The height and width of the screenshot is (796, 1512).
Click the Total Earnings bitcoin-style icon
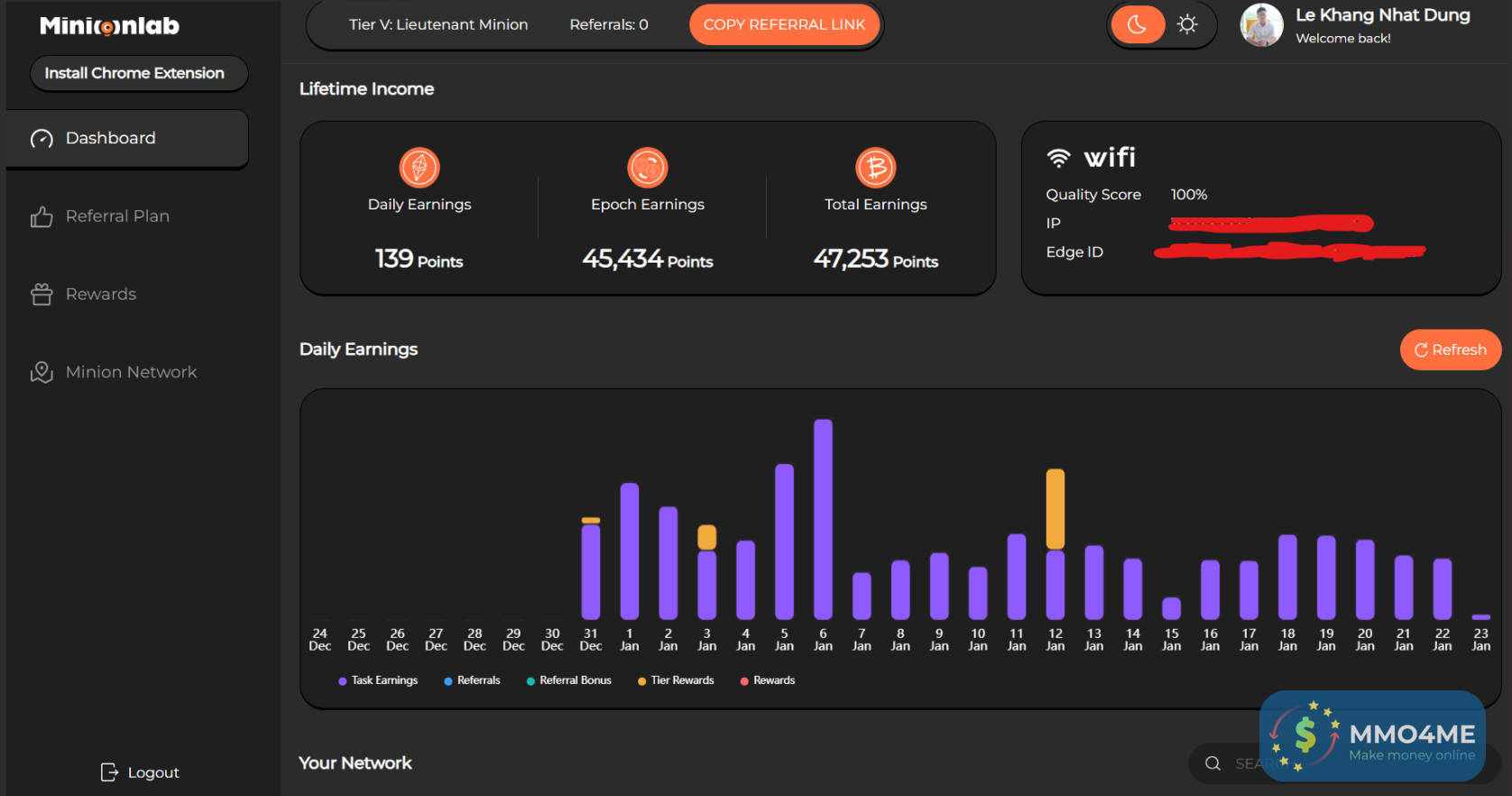[x=876, y=168]
